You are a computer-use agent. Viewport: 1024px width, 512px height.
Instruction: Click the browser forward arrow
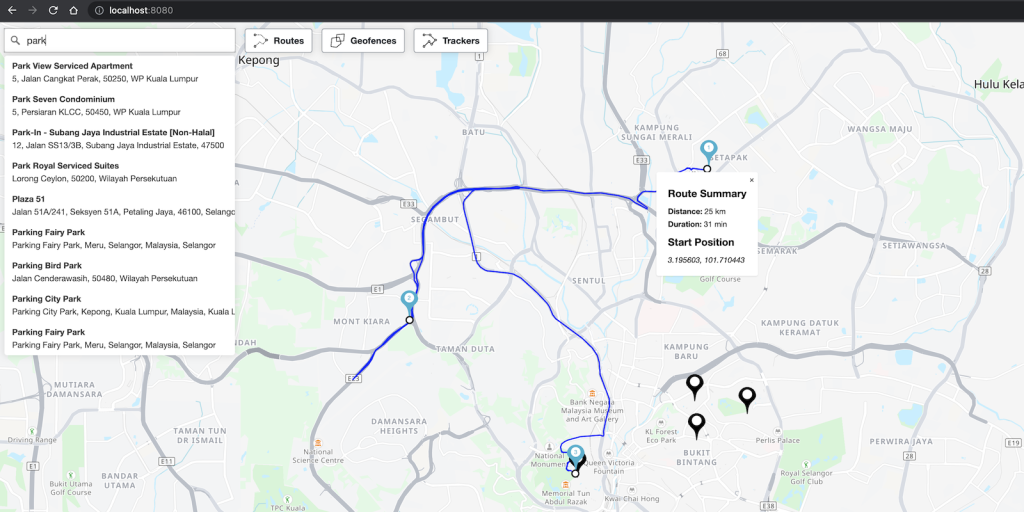33,10
